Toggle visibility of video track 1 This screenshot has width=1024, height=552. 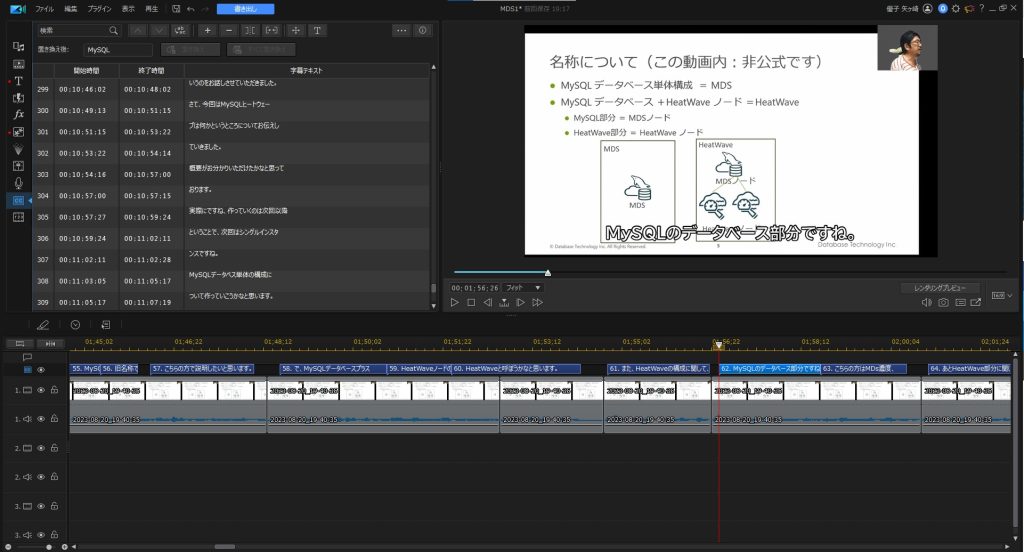(x=41, y=390)
